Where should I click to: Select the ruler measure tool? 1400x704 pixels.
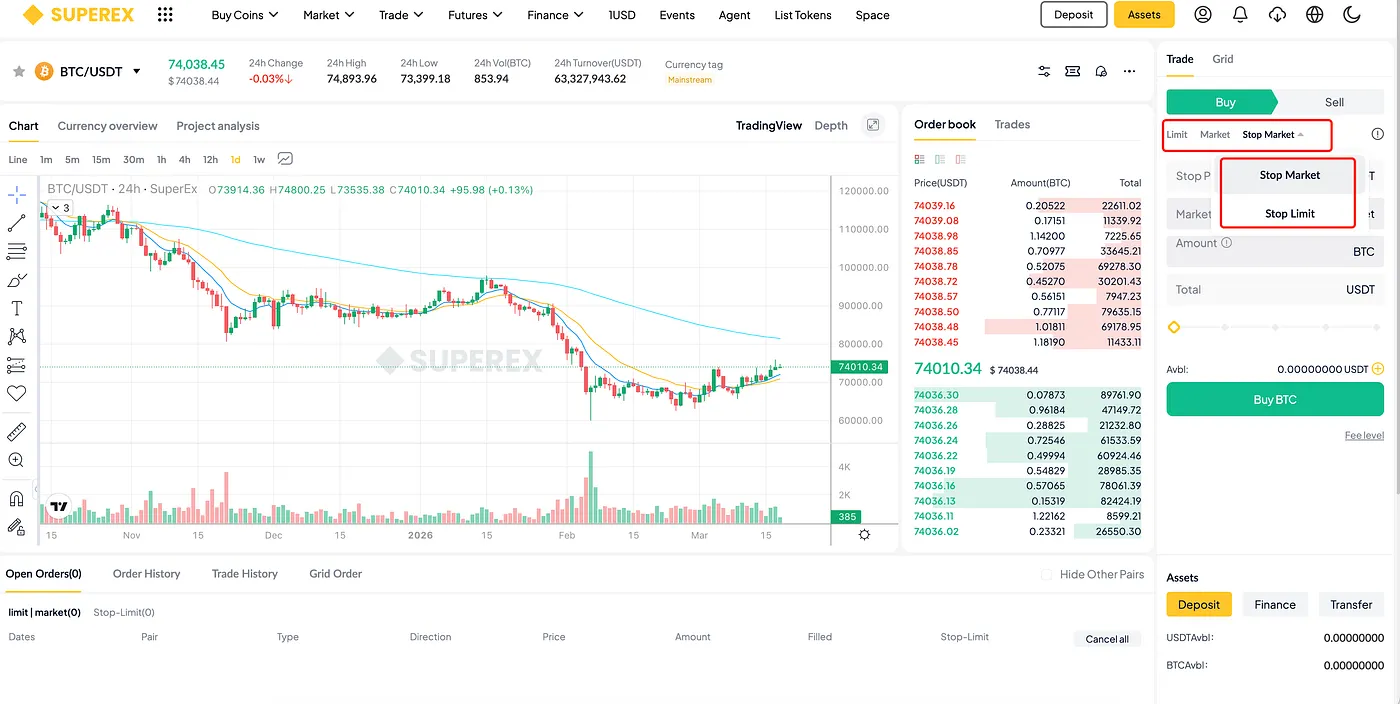(x=16, y=432)
